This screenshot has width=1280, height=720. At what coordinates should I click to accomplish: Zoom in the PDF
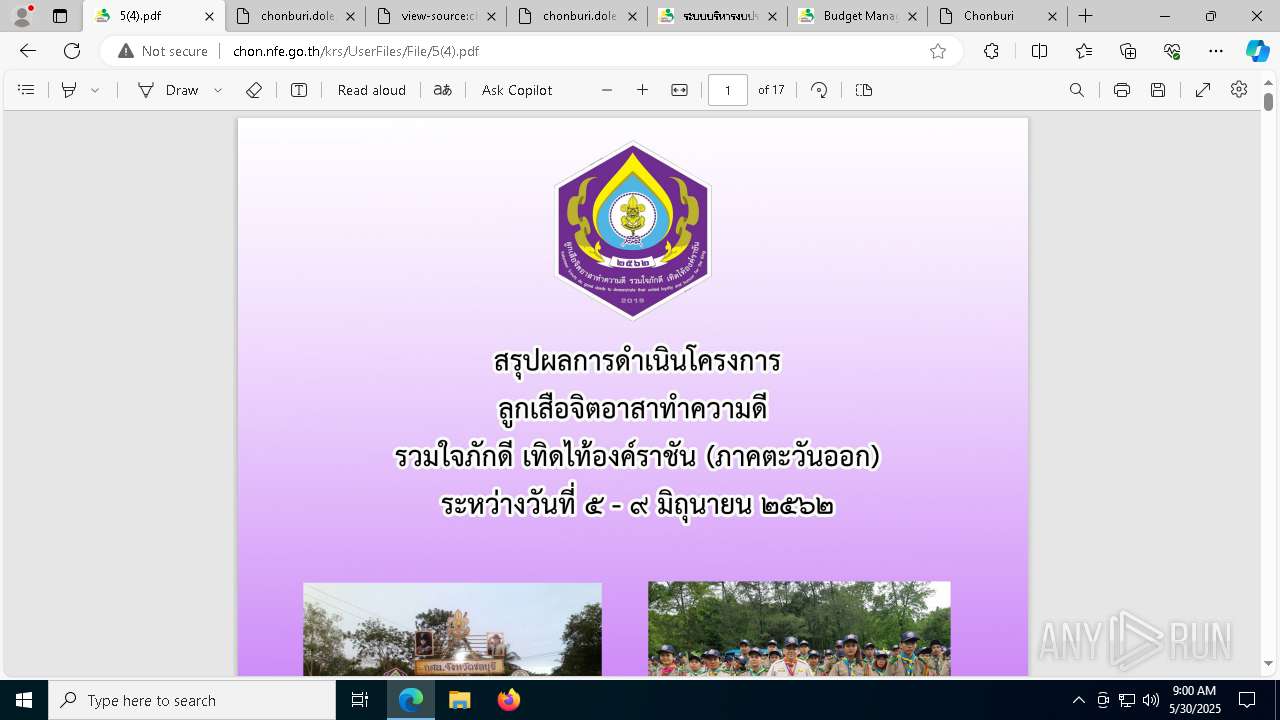point(643,90)
